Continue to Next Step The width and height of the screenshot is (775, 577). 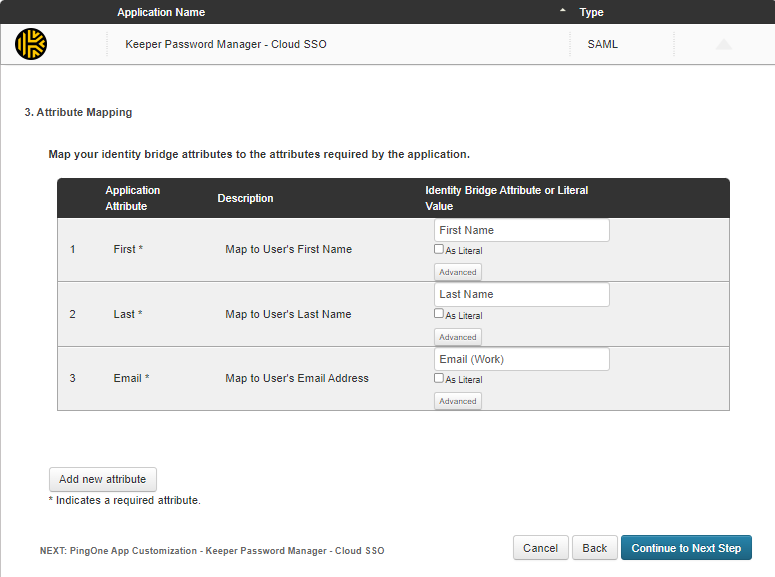coord(686,548)
